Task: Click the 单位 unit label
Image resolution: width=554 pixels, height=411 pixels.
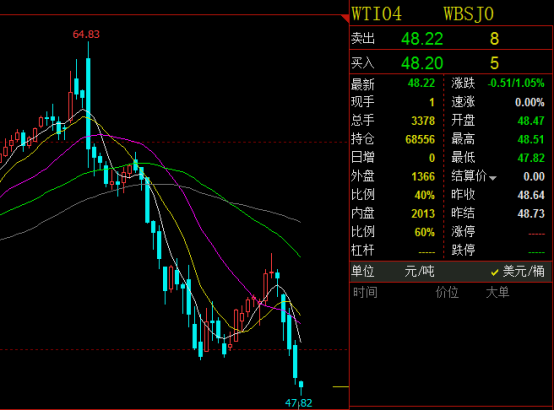Action: pos(363,271)
